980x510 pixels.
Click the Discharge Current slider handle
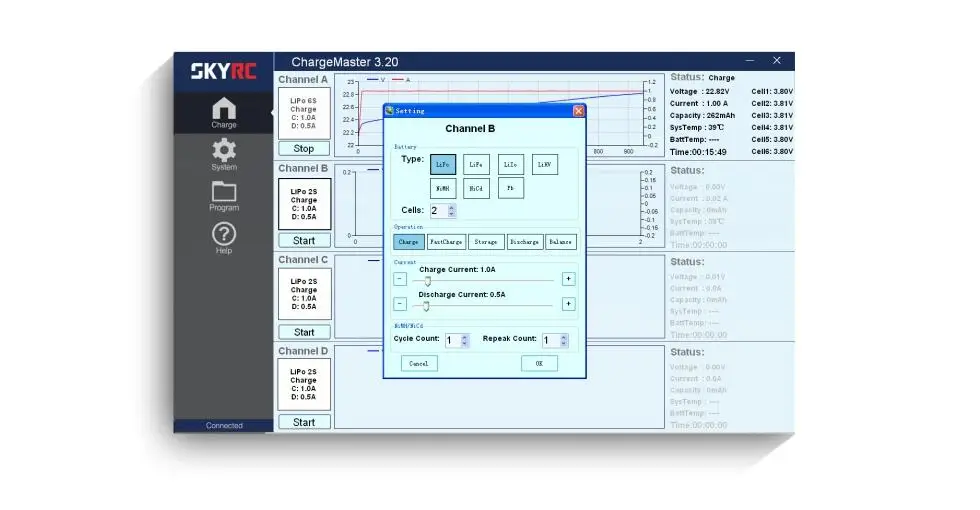click(426, 306)
